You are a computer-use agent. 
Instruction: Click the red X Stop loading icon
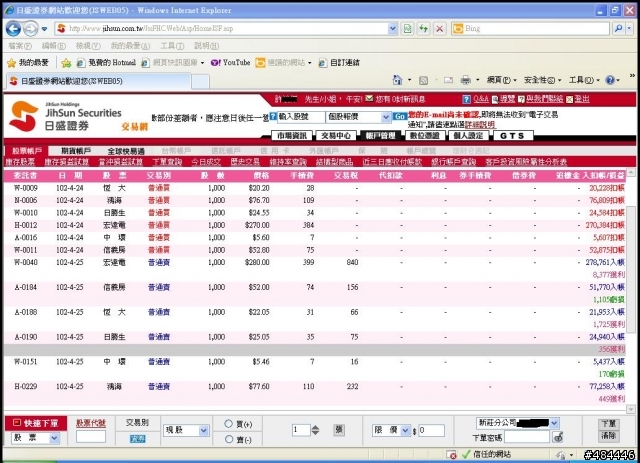(439, 28)
